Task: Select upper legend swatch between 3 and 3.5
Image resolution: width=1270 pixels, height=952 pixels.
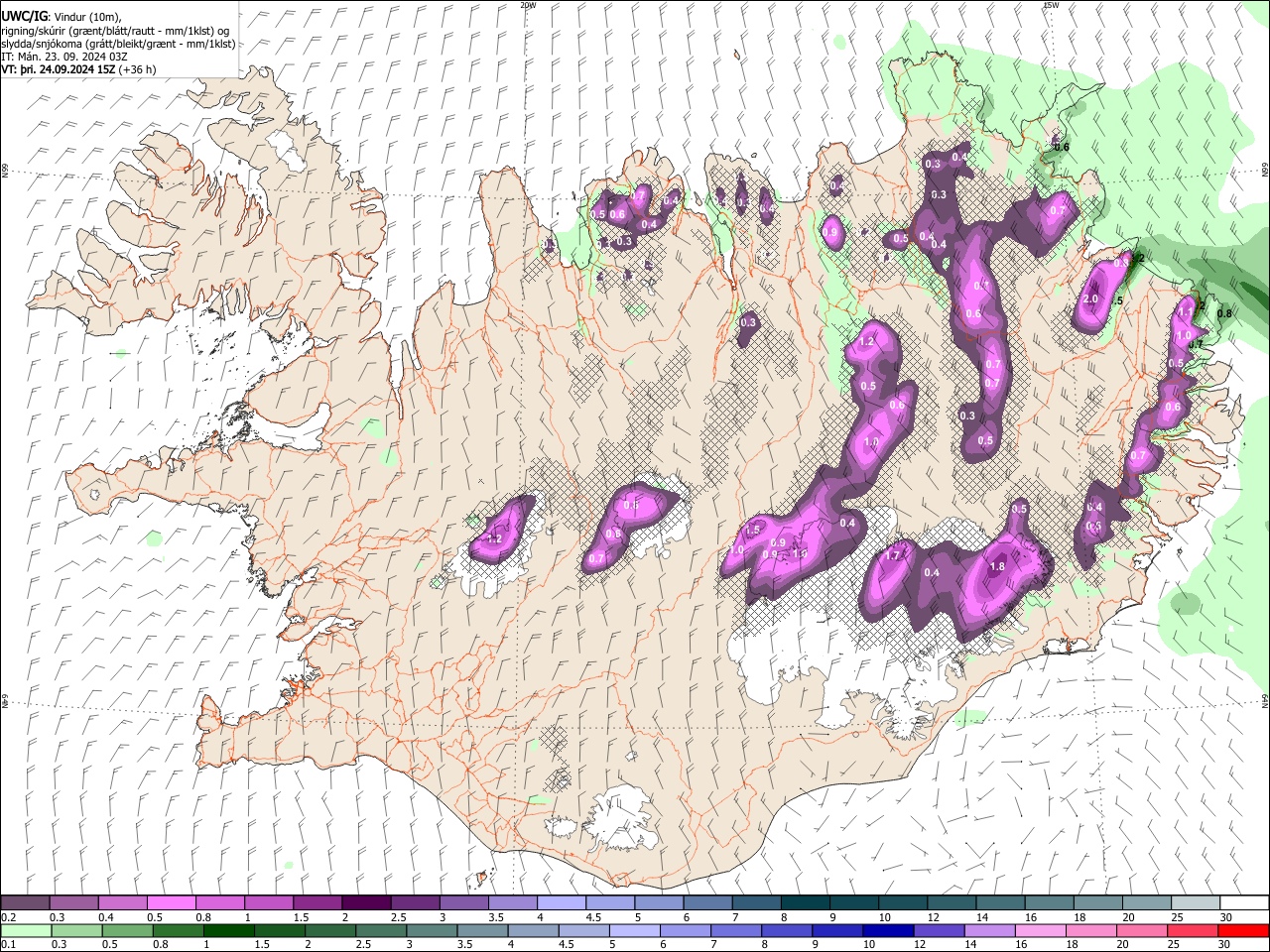Action: (463, 902)
